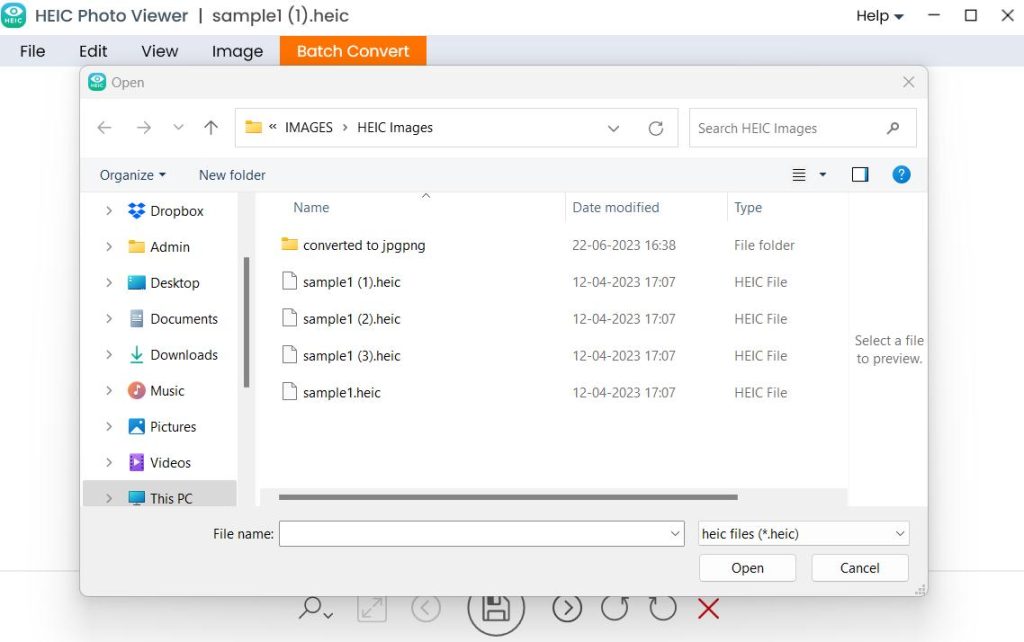Open help with blue question mark icon
Image resolution: width=1024 pixels, height=642 pixels.
coord(901,174)
